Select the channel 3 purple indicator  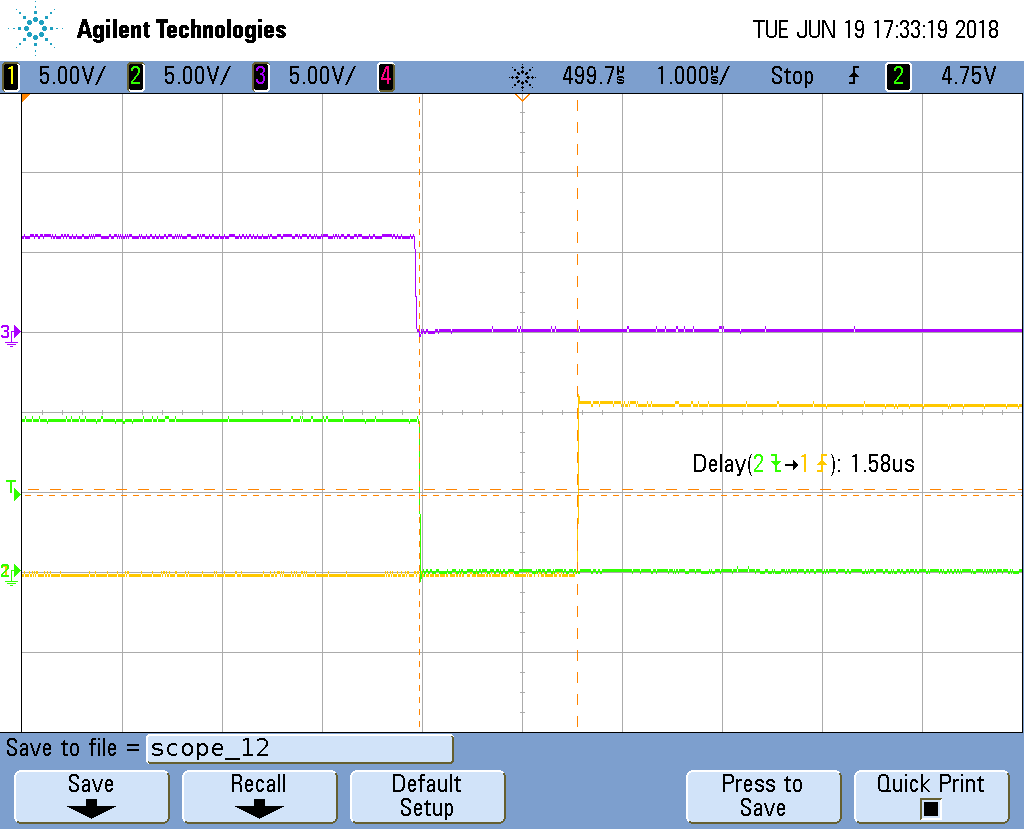261,76
